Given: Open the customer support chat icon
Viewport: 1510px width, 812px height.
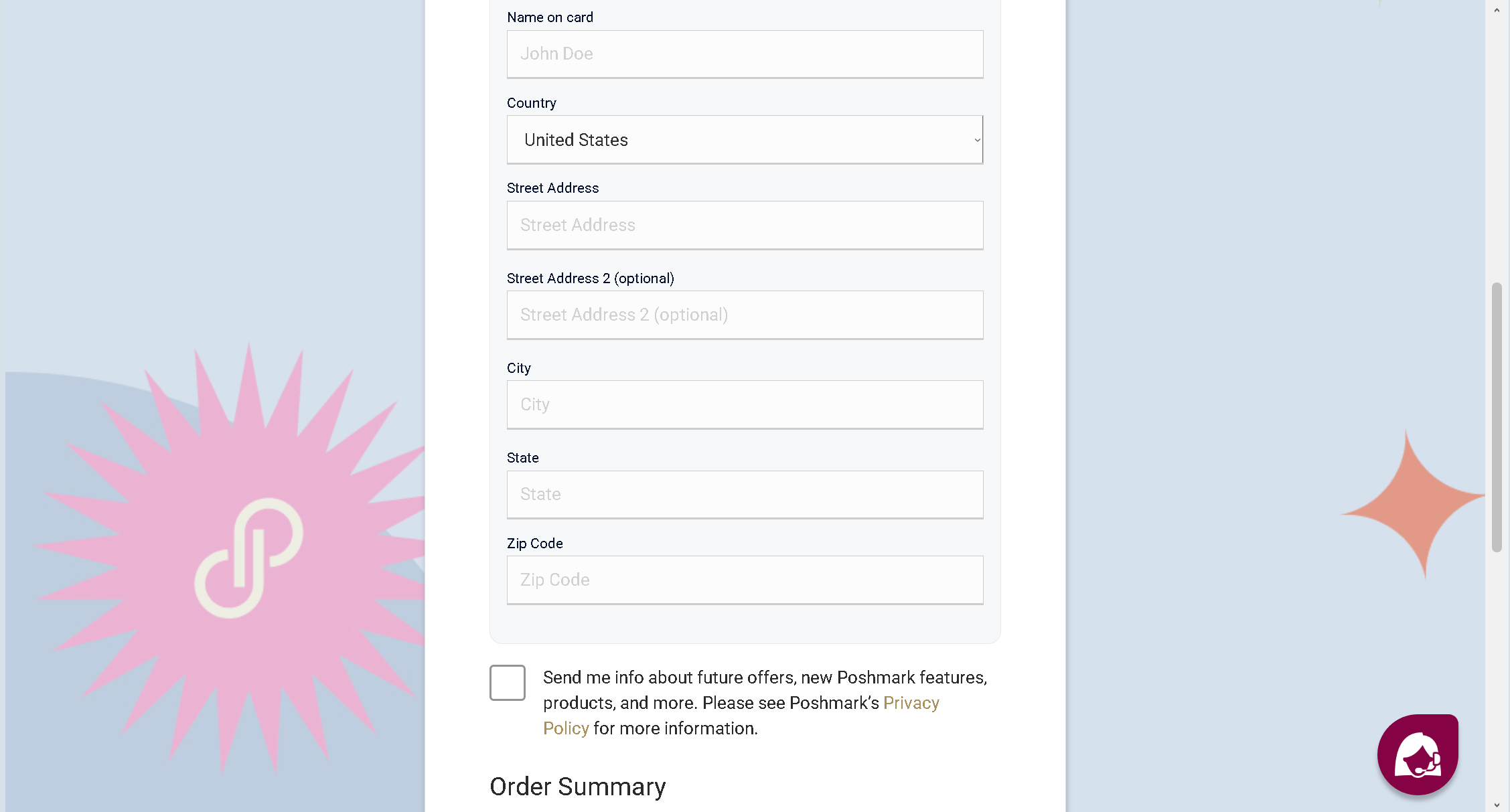Looking at the screenshot, I should 1417,754.
